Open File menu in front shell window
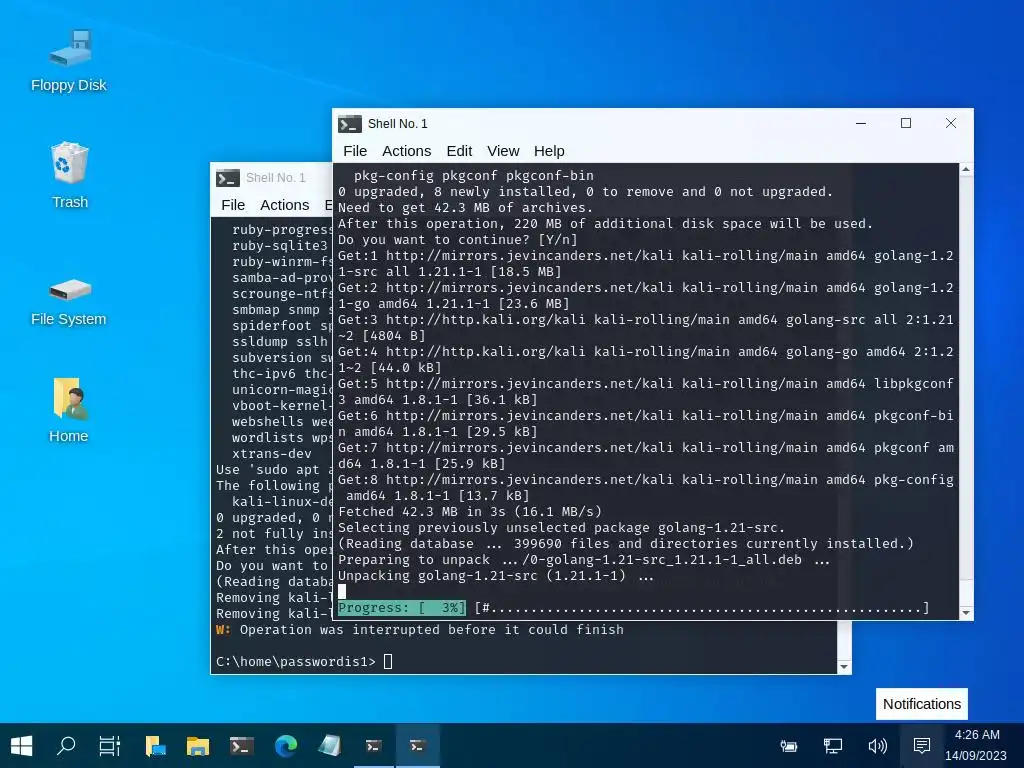 [355, 151]
